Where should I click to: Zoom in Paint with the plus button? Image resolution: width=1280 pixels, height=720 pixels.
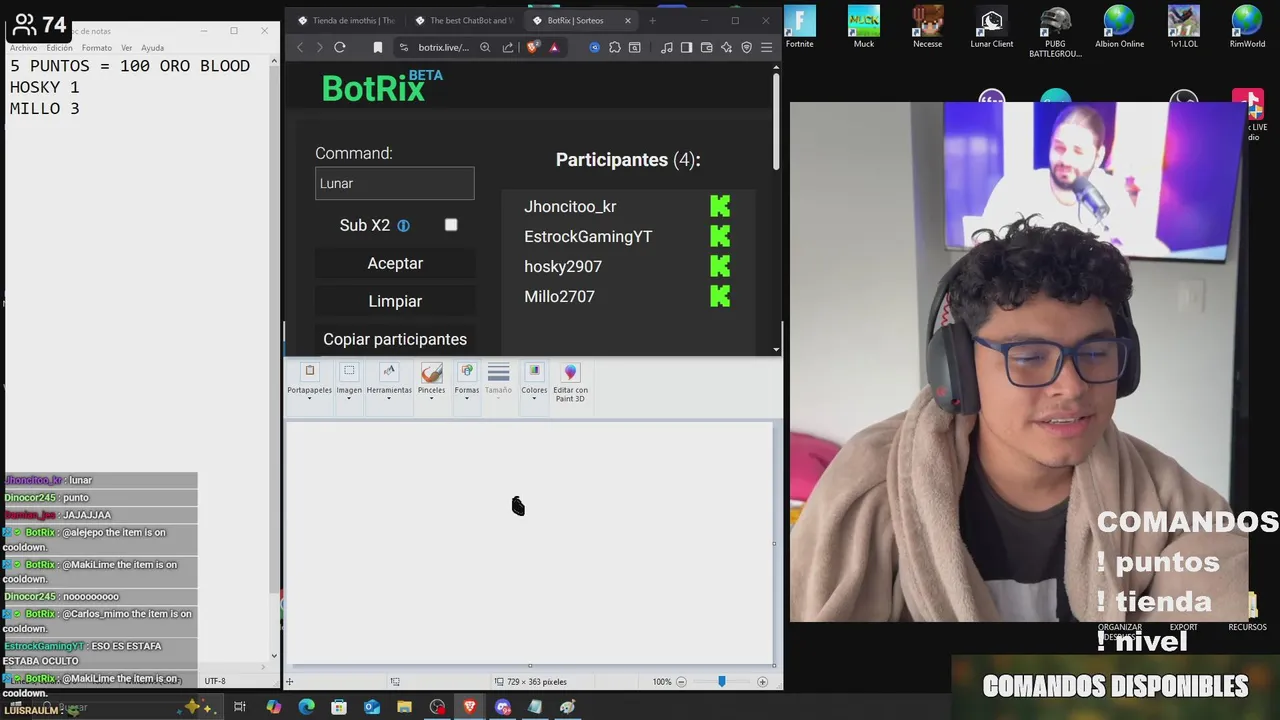(x=762, y=682)
